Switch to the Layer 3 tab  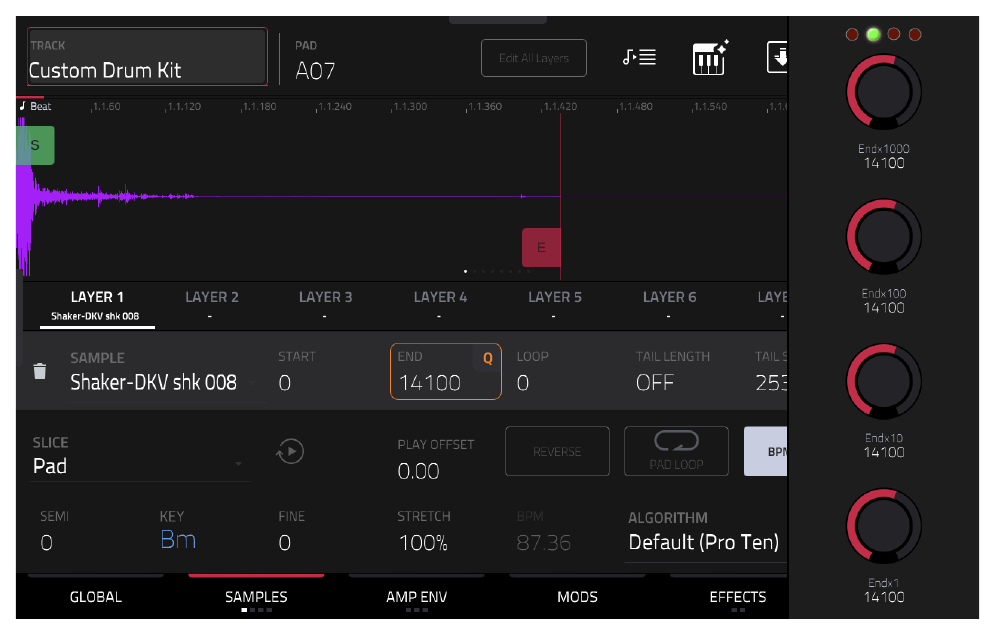[x=325, y=306]
